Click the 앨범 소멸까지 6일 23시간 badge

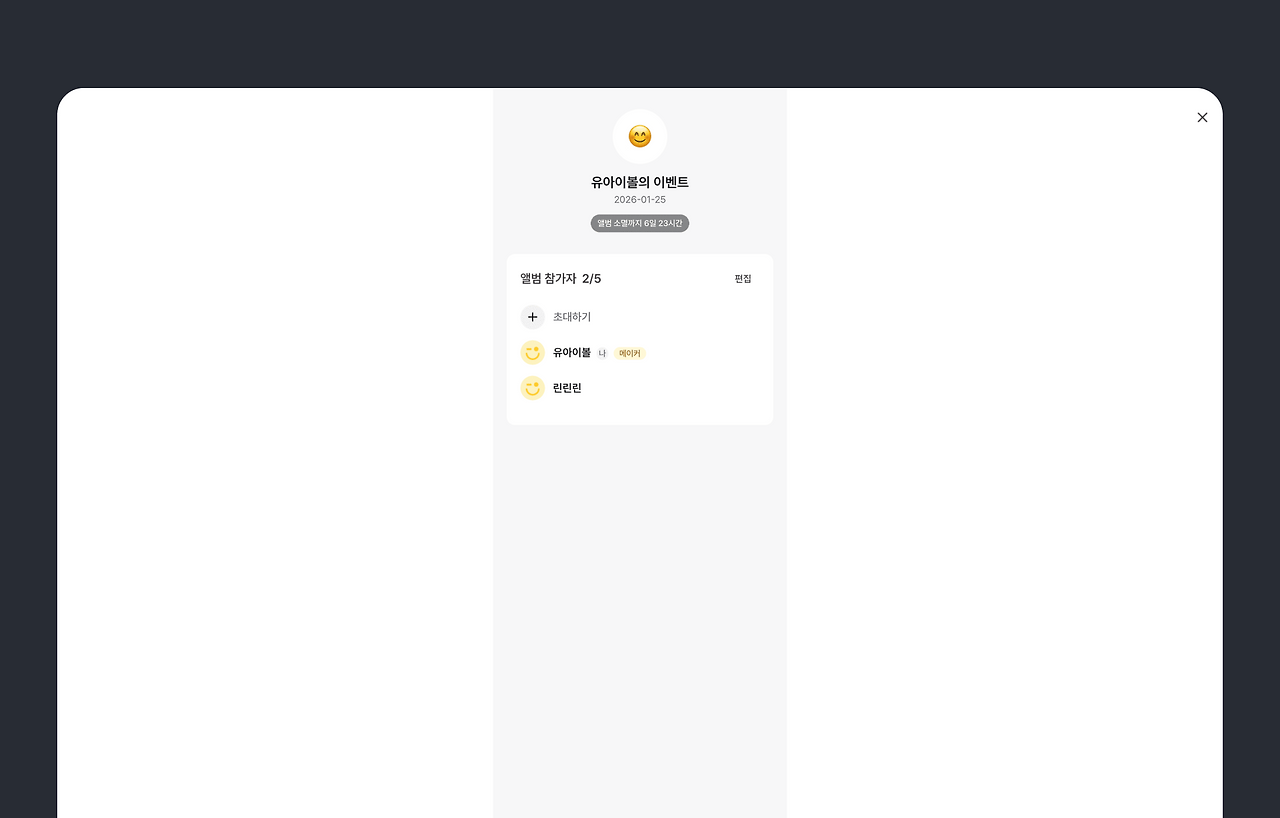640,223
